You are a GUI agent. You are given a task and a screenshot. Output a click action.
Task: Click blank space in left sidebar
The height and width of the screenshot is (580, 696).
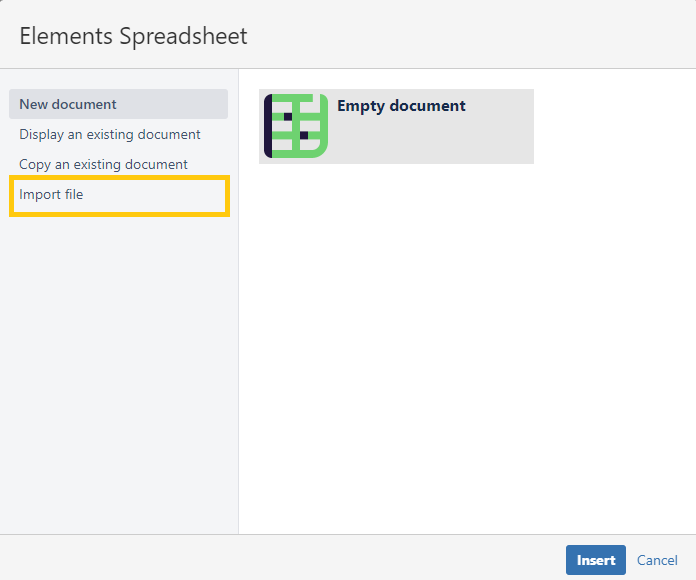click(118, 380)
